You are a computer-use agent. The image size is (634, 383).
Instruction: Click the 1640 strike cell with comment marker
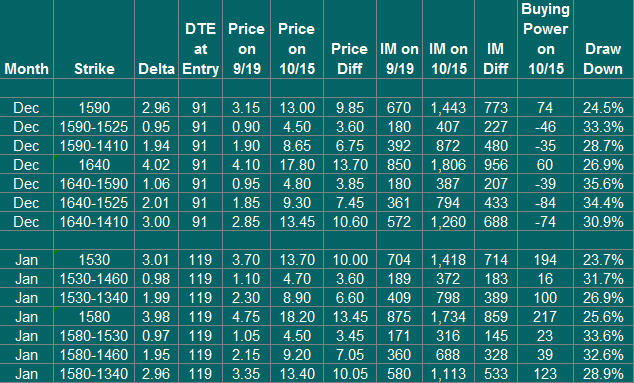coord(94,165)
